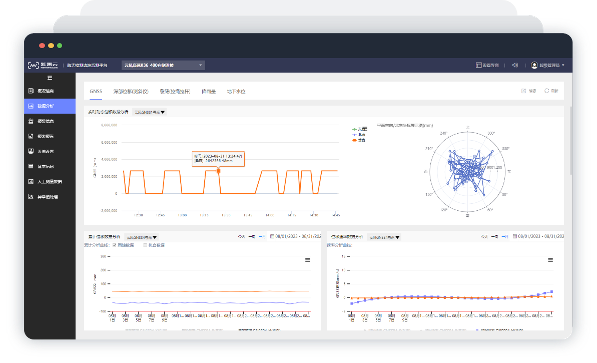The image size is (597, 363).
Task: Switch to the fourth tab in the tab bar
Action: [x=208, y=91]
